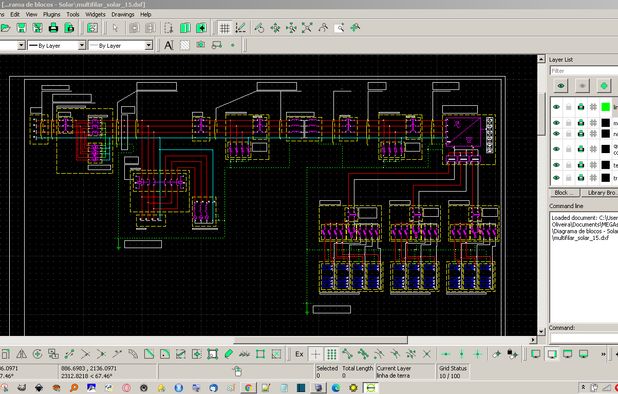
Task: Click the Auto Zoom icon
Action: [x=307, y=28]
